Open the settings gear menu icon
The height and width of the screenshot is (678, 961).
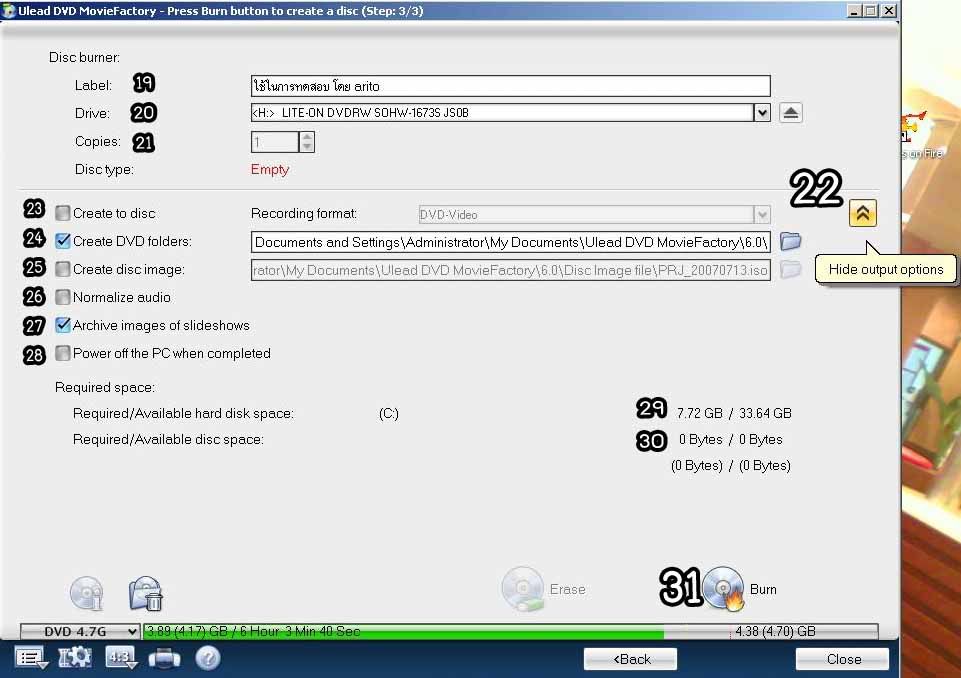click(x=75, y=658)
